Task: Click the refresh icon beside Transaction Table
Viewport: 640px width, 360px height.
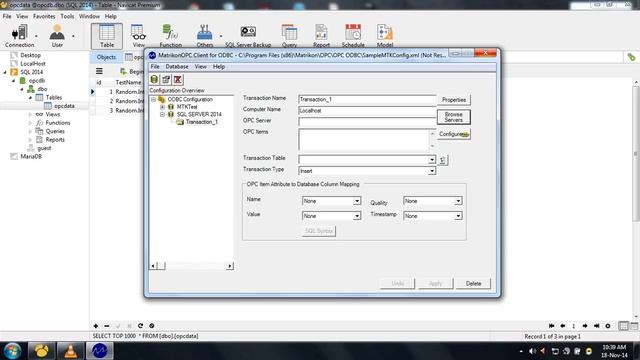Action: coord(443,160)
